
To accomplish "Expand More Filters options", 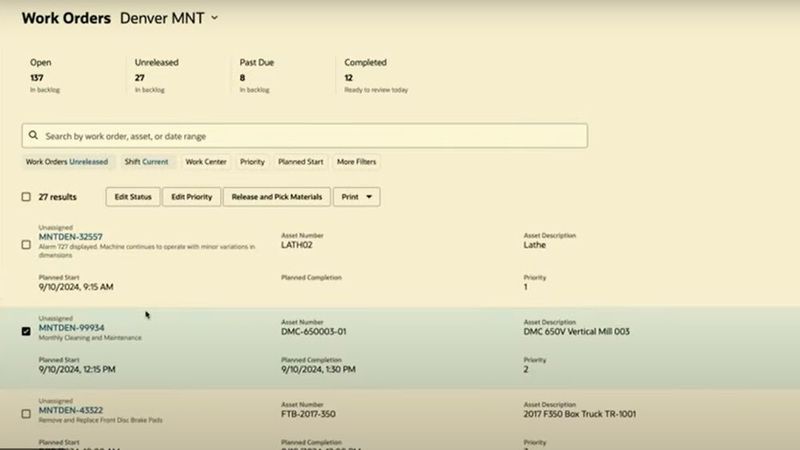I will point(357,161).
